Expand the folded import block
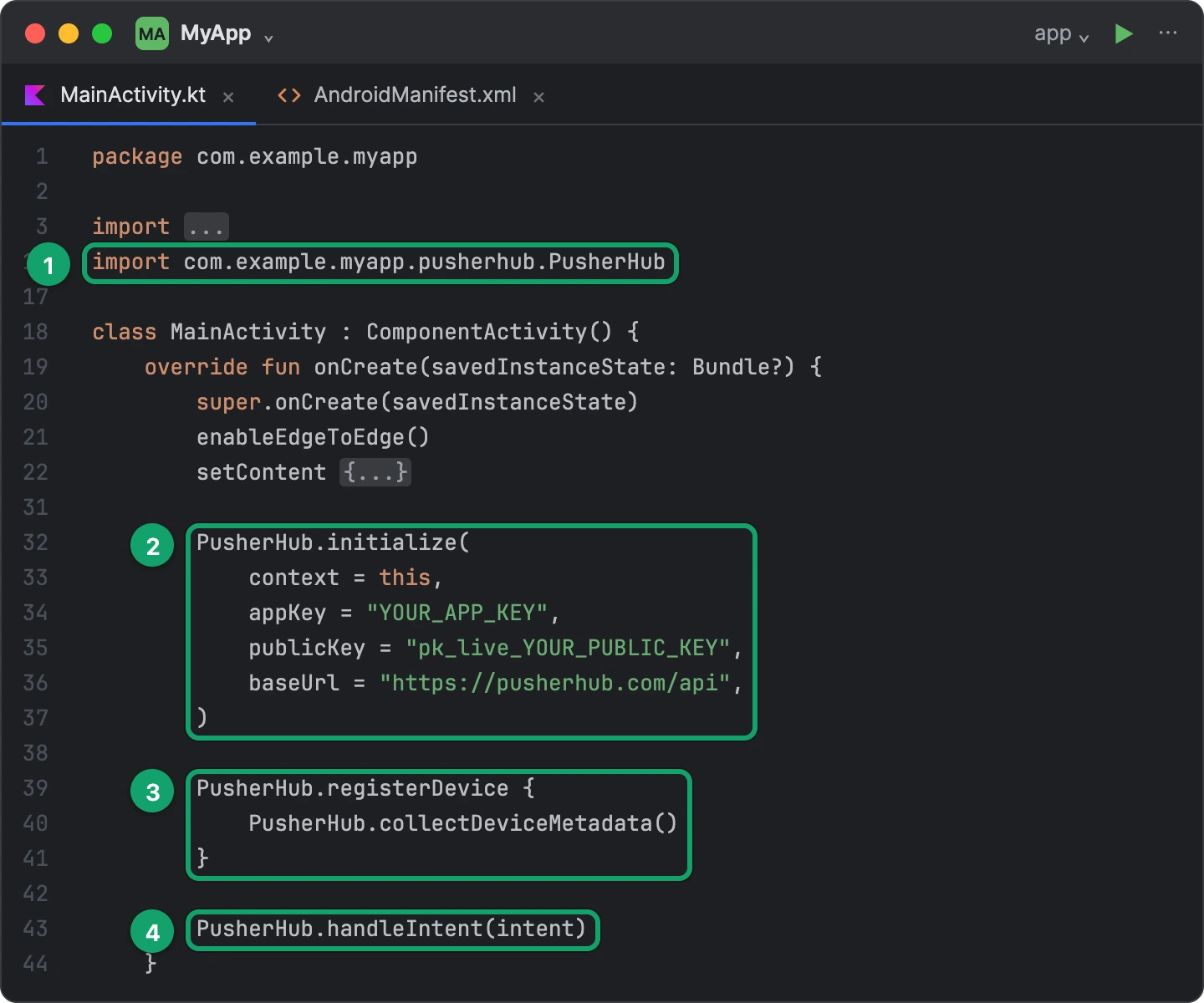Image resolution: width=1204 pixels, height=1003 pixels. (206, 227)
